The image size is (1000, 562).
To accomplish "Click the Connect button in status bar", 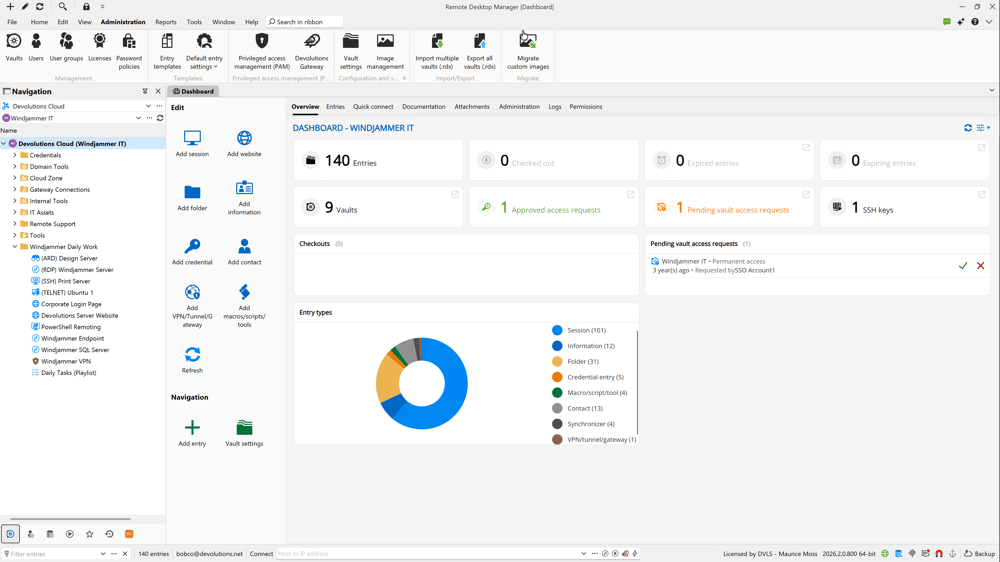I will [261, 554].
